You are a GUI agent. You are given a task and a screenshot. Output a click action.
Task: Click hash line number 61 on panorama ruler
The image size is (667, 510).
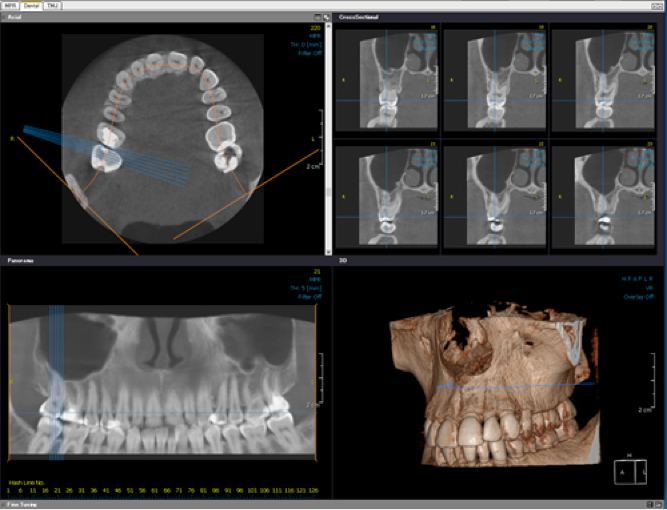click(x=153, y=491)
